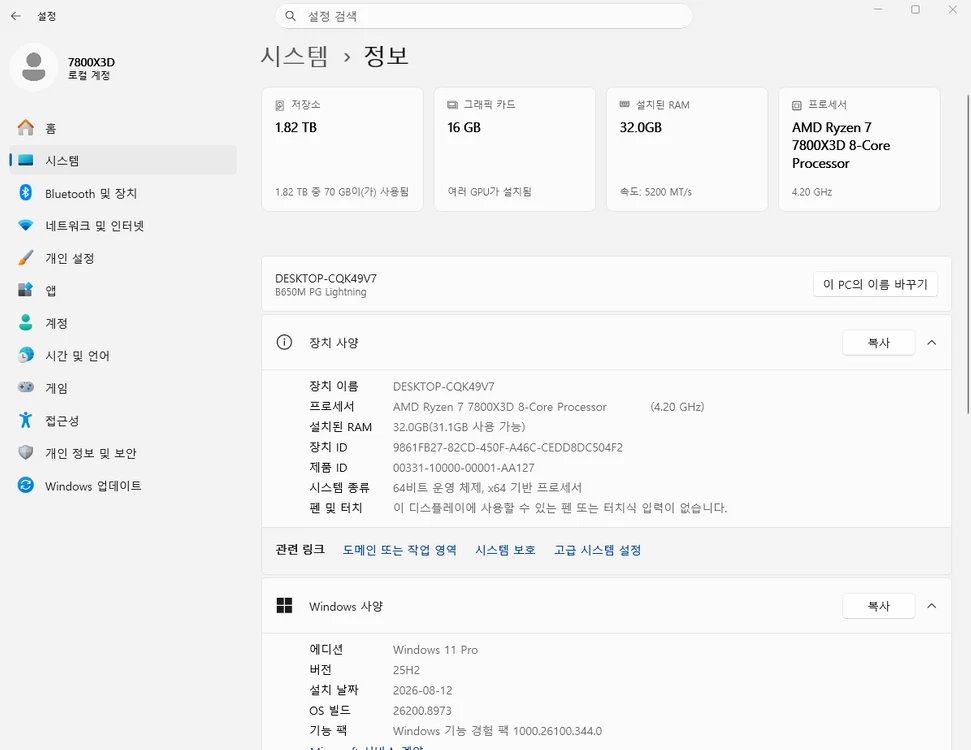Select Bluetooth 및 장치 menu item
The height and width of the screenshot is (750, 971).
tap(123, 193)
